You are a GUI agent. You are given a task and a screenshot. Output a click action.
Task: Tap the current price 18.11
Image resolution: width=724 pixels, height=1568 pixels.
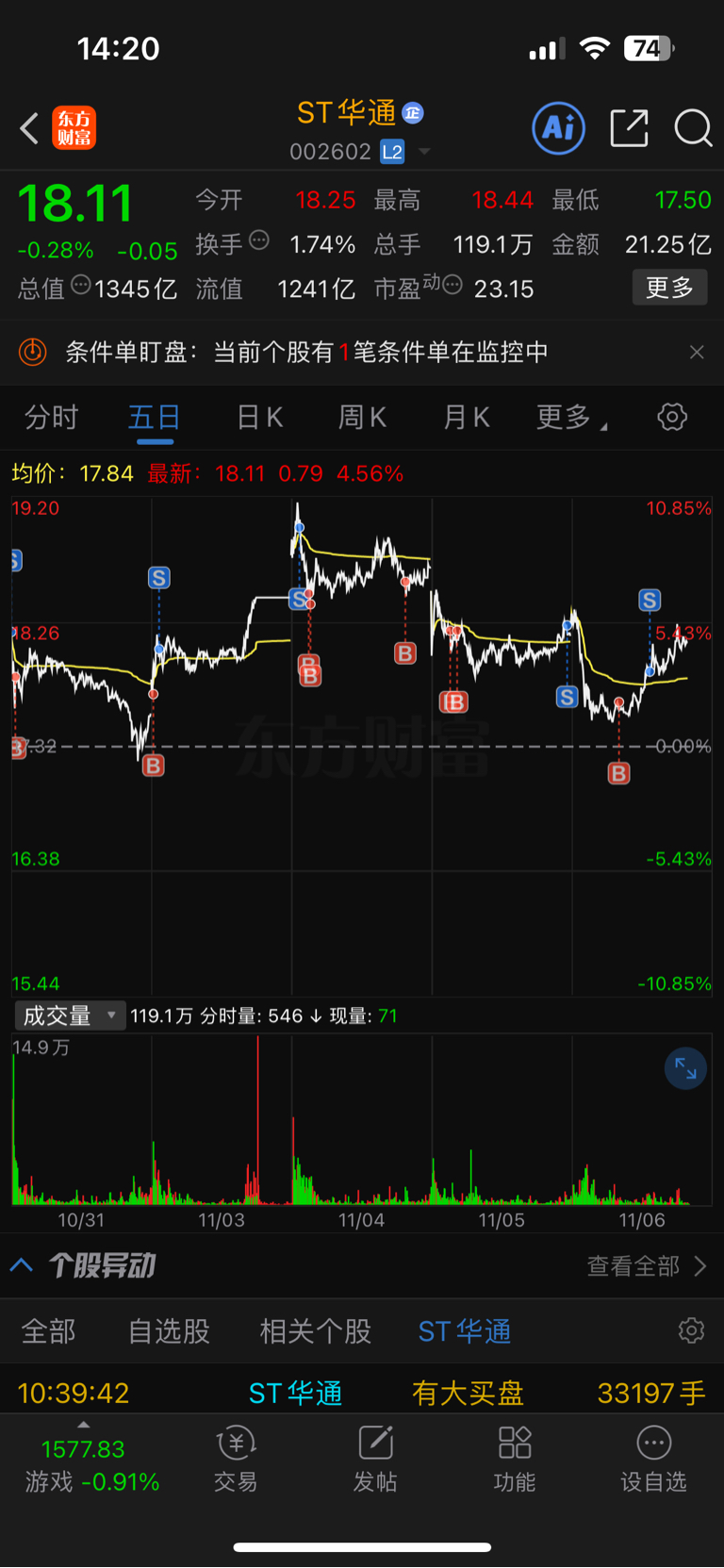click(x=75, y=203)
